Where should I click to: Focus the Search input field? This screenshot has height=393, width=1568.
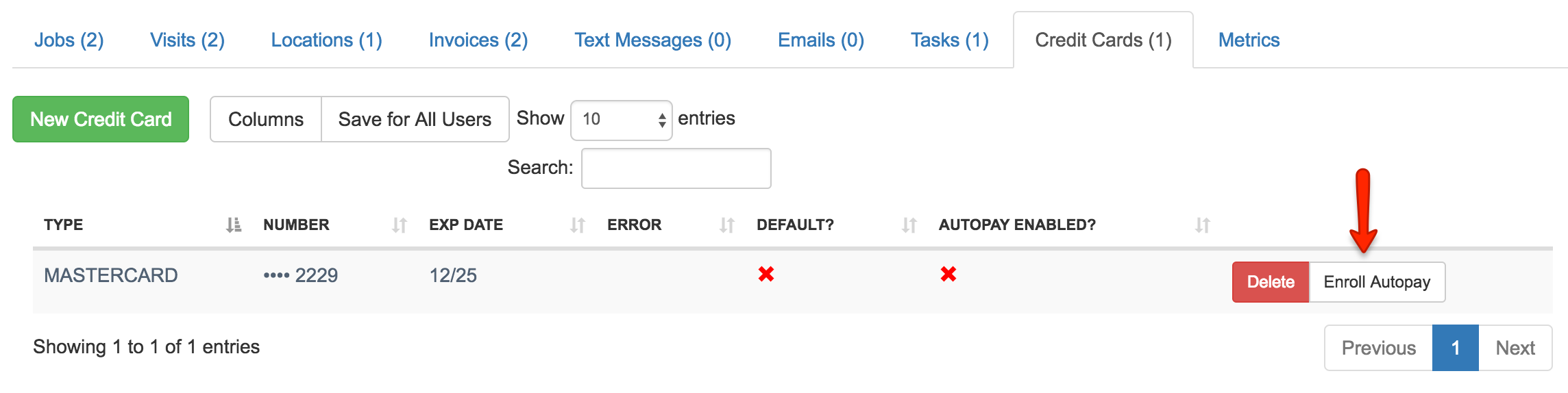[x=676, y=168]
